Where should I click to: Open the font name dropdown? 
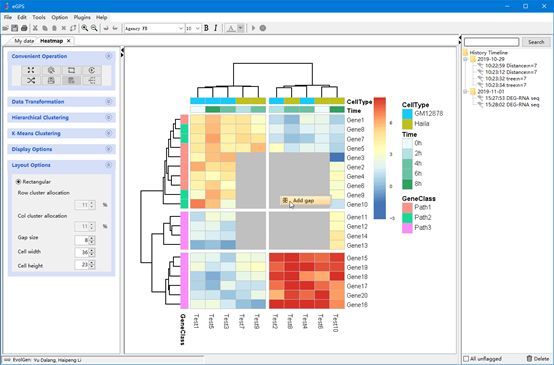(x=181, y=28)
